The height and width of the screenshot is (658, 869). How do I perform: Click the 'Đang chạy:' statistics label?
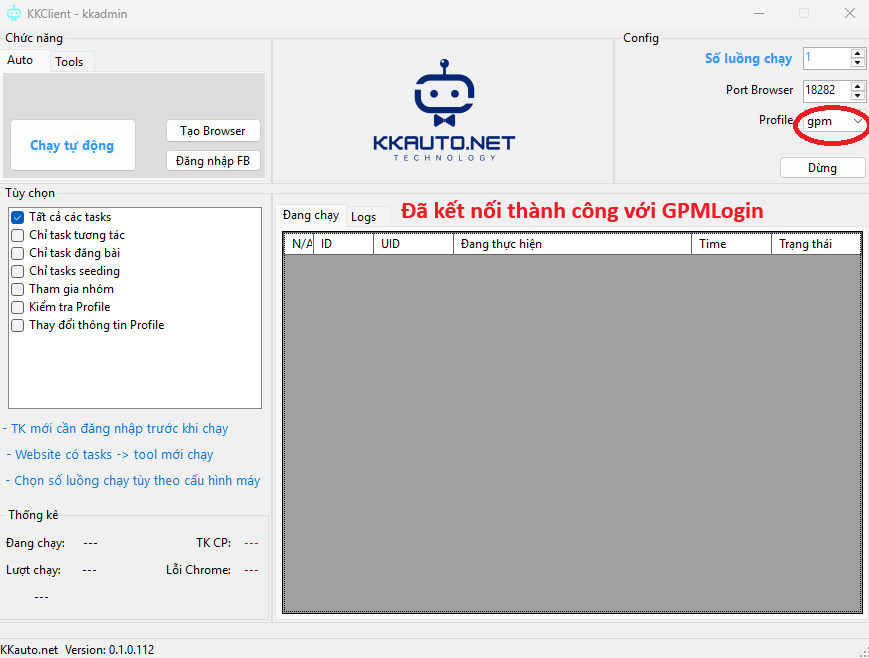point(35,543)
